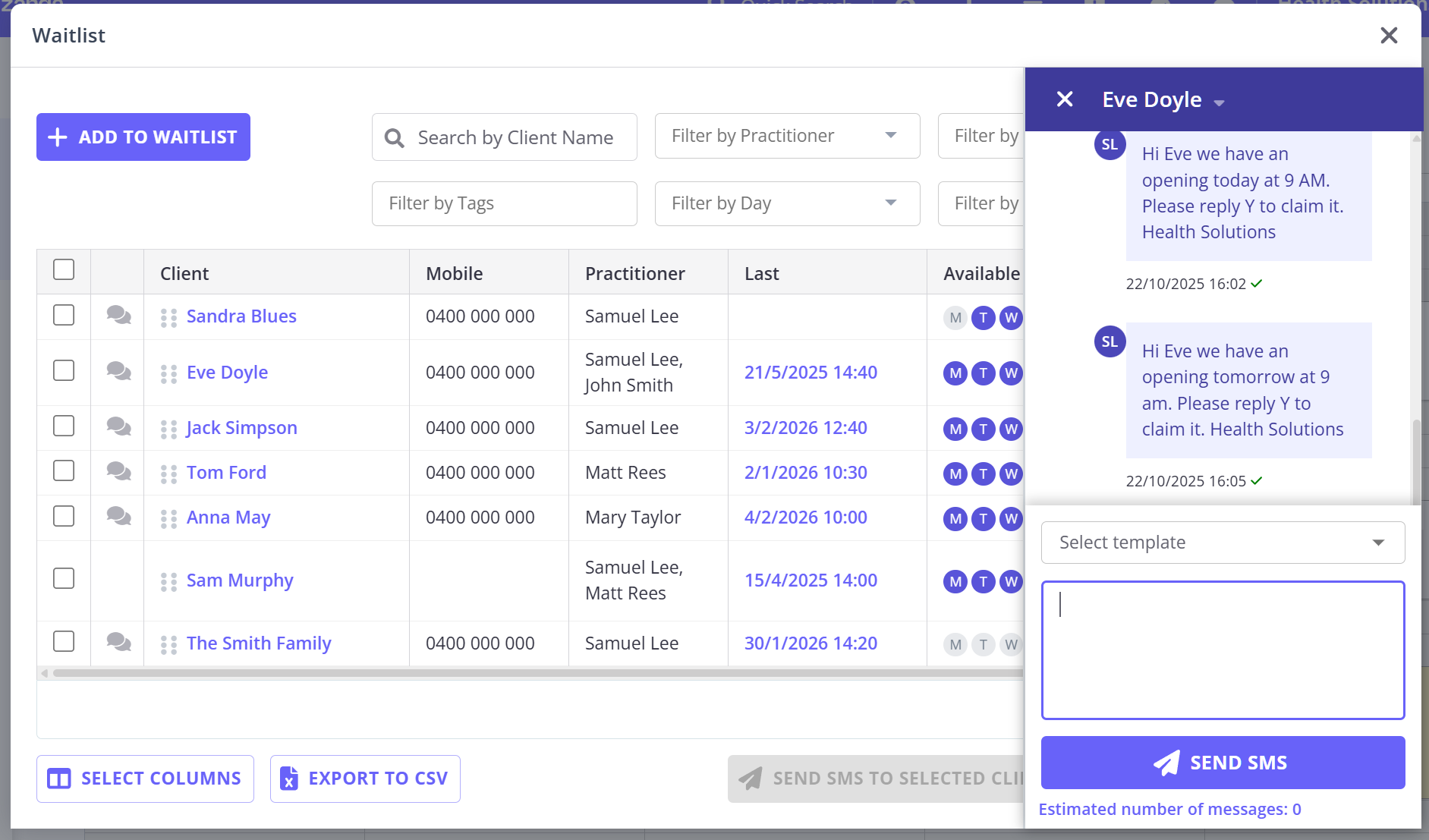Open the Filter by Day dropdown

click(x=787, y=203)
